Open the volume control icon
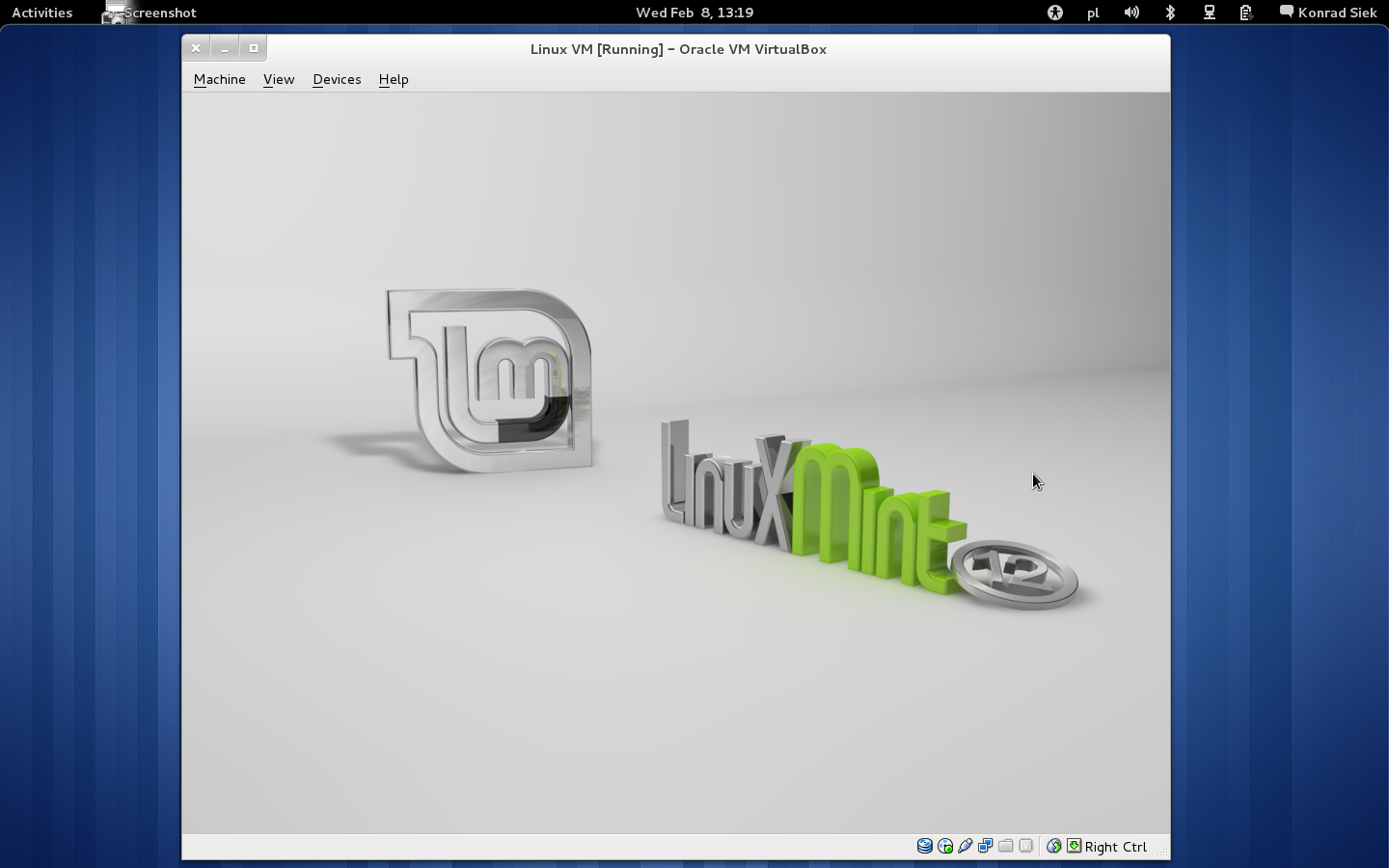Viewport: 1389px width, 868px height. 1131,13
